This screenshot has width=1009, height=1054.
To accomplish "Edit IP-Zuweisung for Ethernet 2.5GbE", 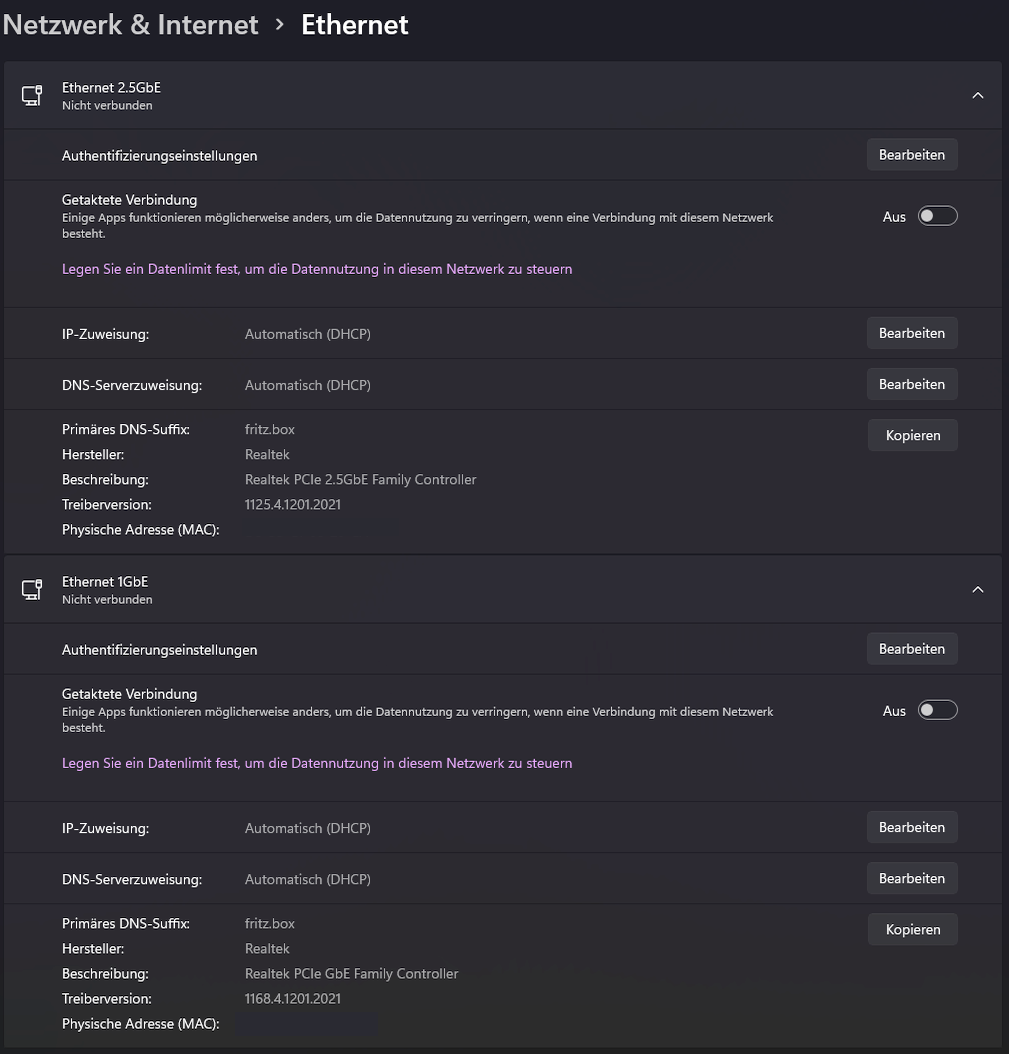I will point(912,333).
